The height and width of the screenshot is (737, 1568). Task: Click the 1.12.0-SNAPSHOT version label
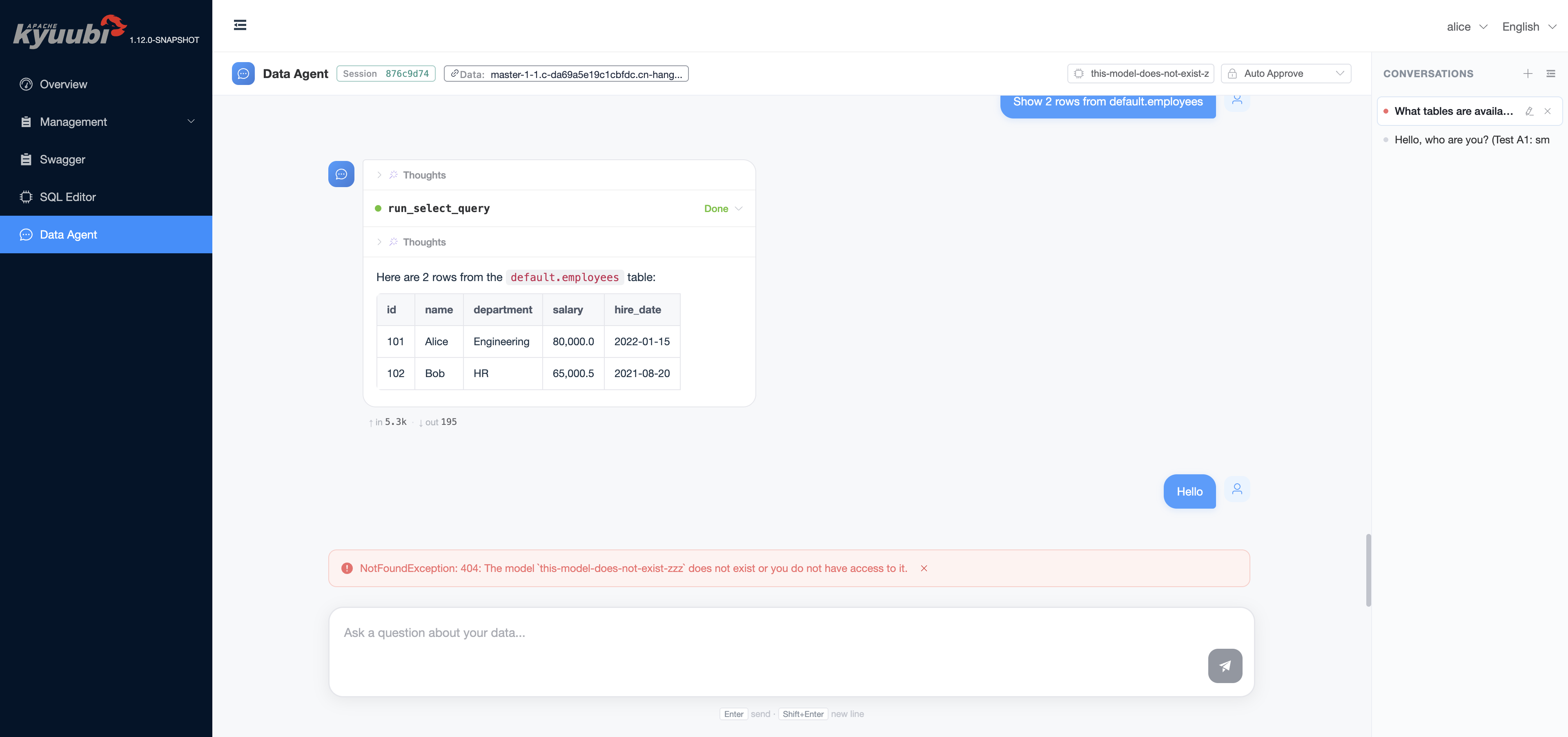tap(164, 40)
